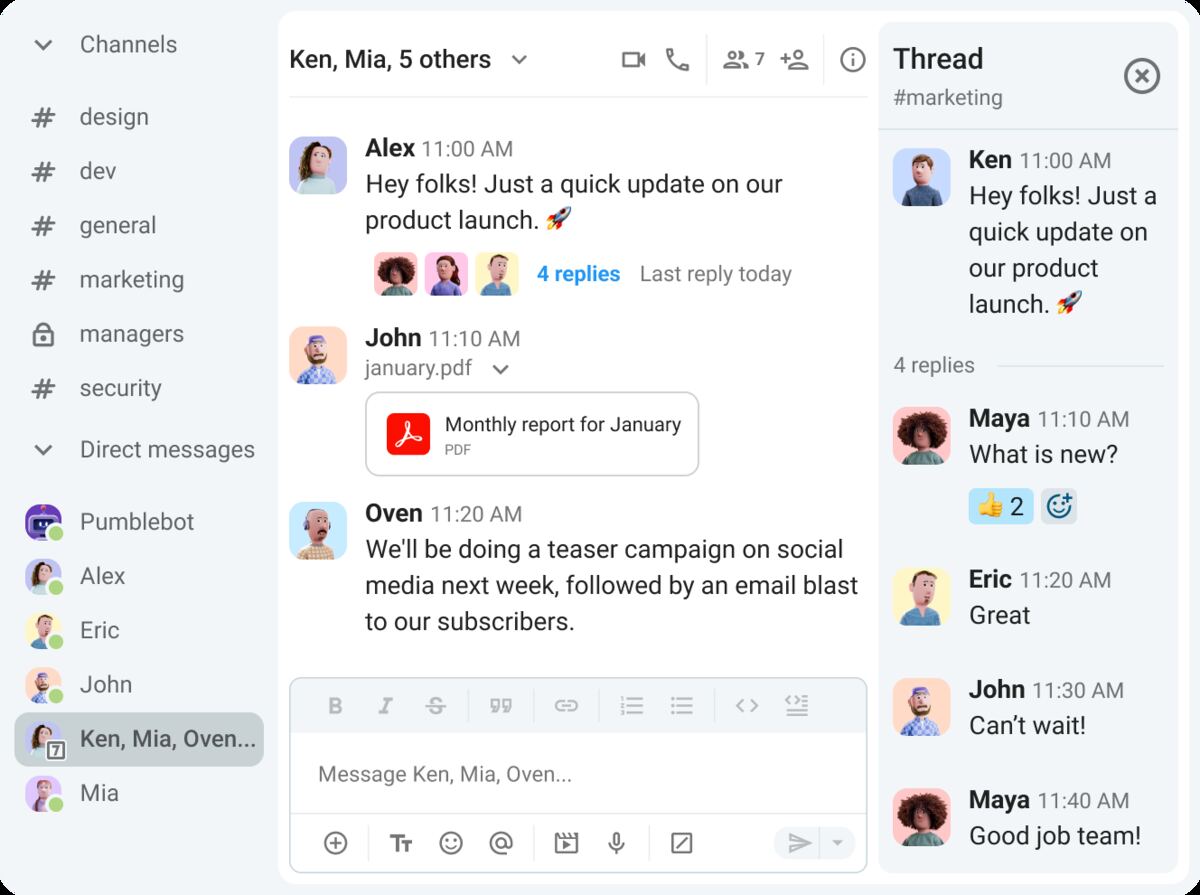Open the 4 replies thread link
The height and width of the screenshot is (895, 1200).
tap(578, 274)
